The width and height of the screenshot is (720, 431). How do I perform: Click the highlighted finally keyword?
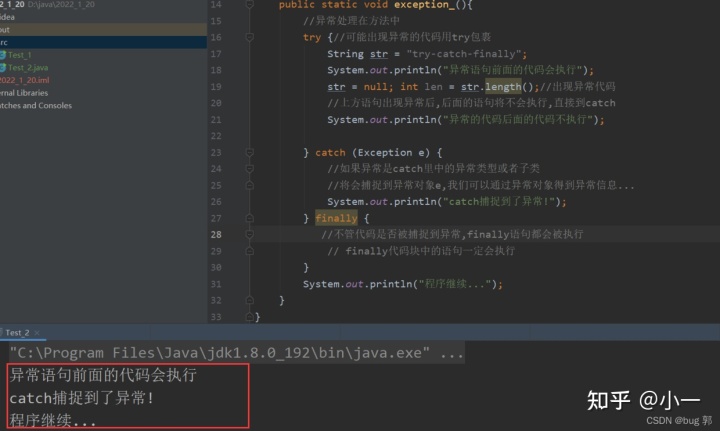(x=336, y=218)
